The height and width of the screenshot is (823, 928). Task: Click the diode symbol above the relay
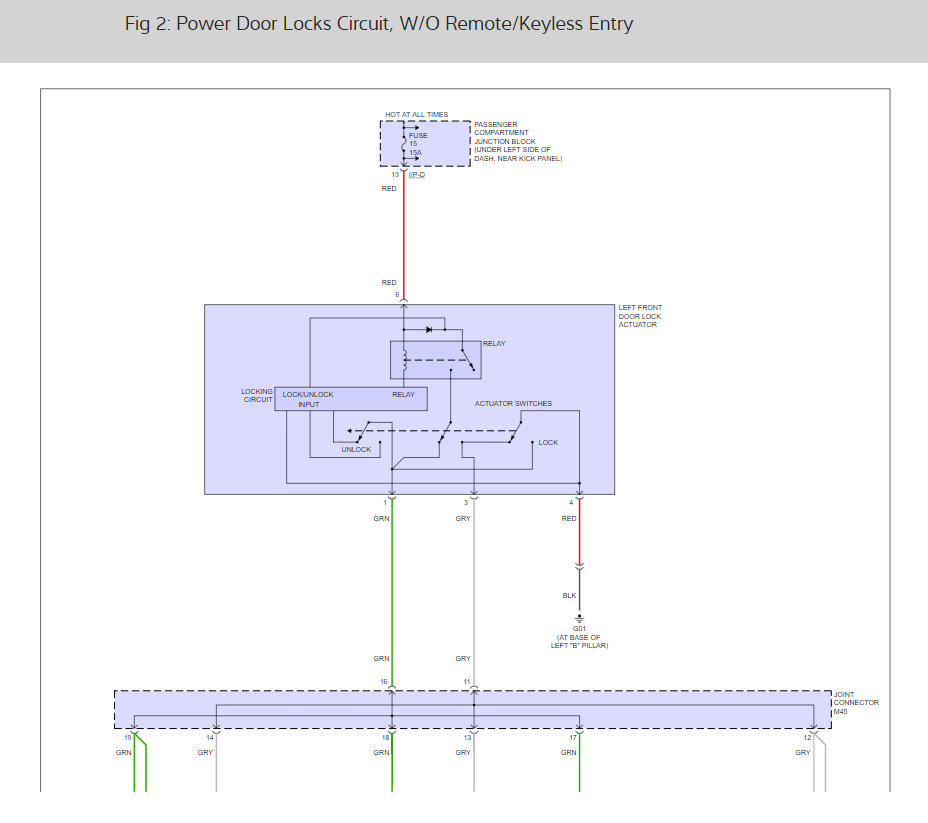[x=429, y=330]
